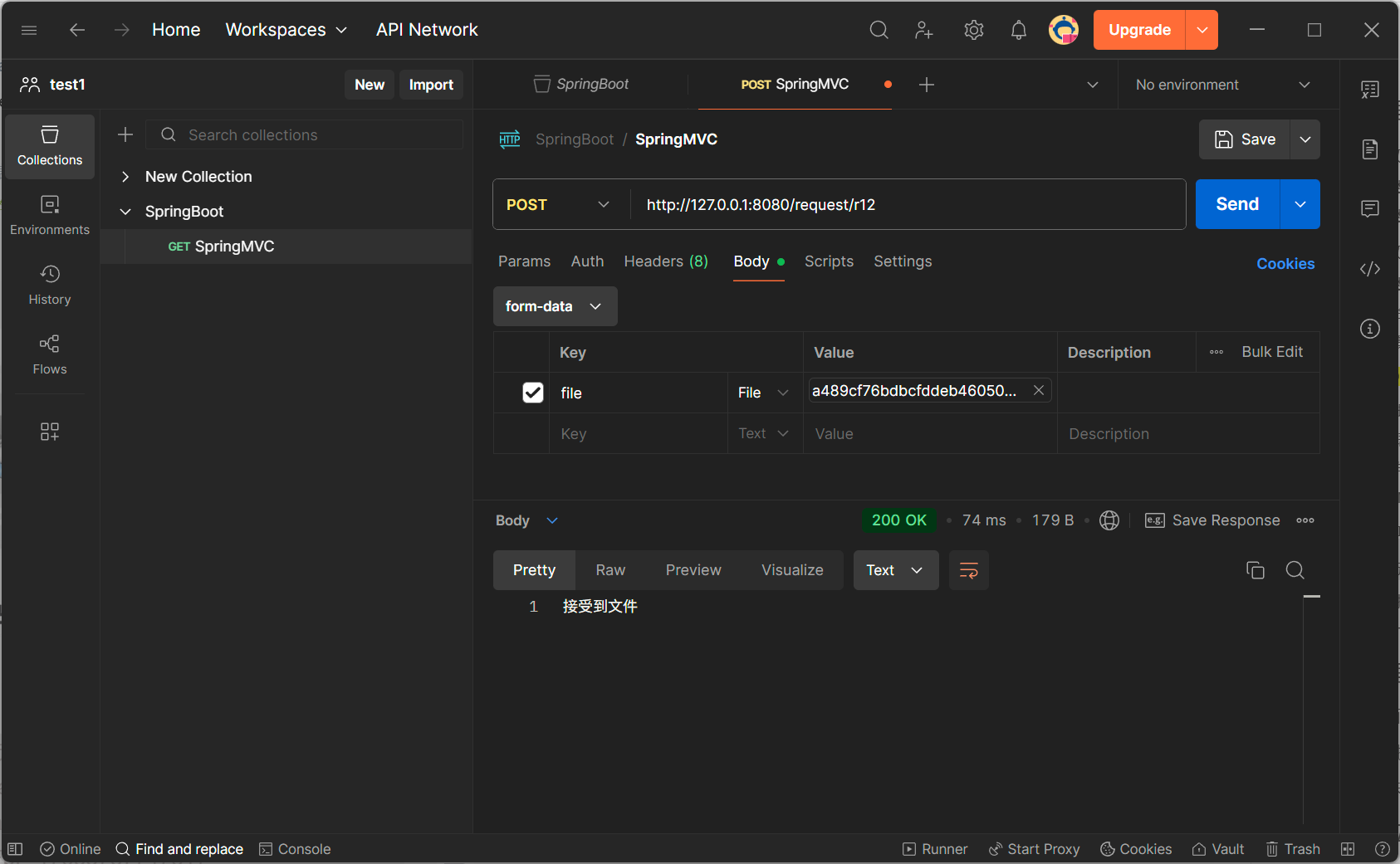Change the Text type in empty row
Viewport: 1400px width, 864px height.
pyautogui.click(x=764, y=433)
